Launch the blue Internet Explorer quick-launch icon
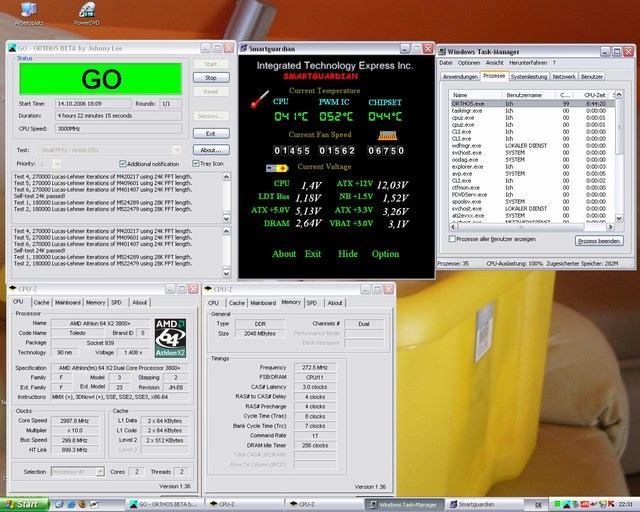 pyautogui.click(x=71, y=504)
